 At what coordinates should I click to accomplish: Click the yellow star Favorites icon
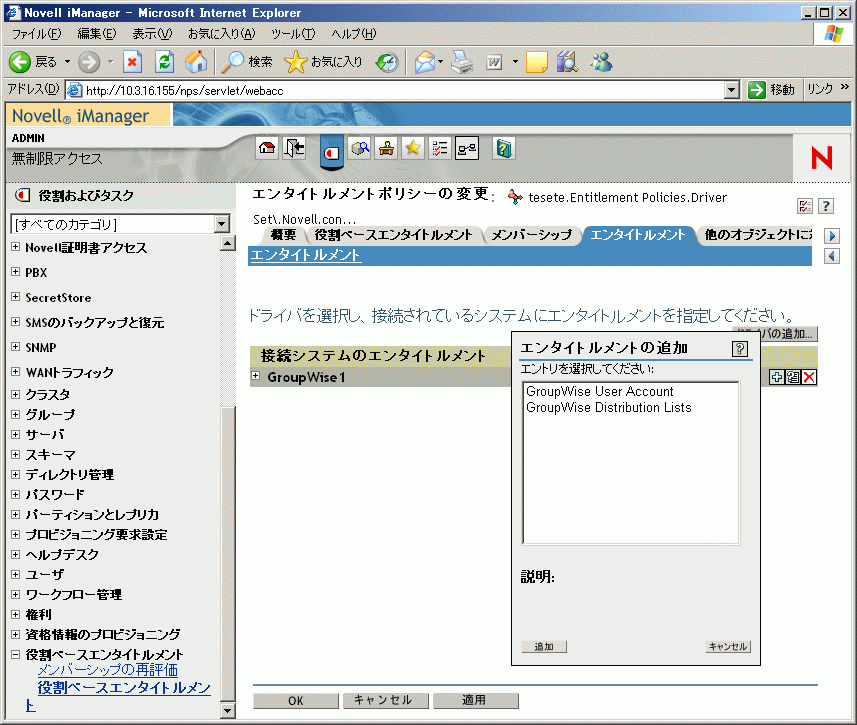tap(413, 149)
